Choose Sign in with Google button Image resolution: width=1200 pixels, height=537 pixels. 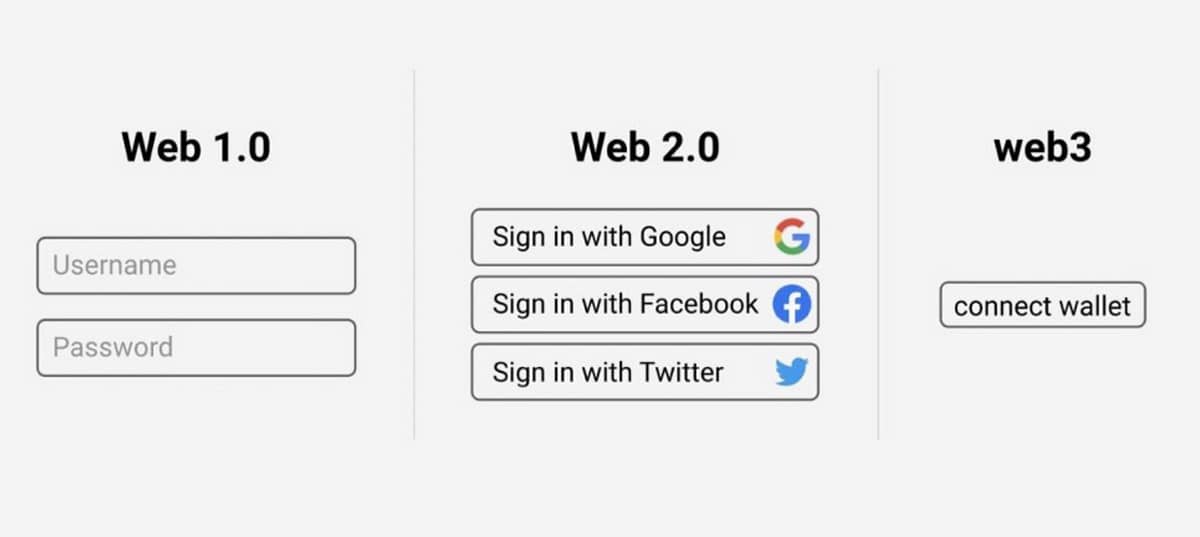pos(645,237)
